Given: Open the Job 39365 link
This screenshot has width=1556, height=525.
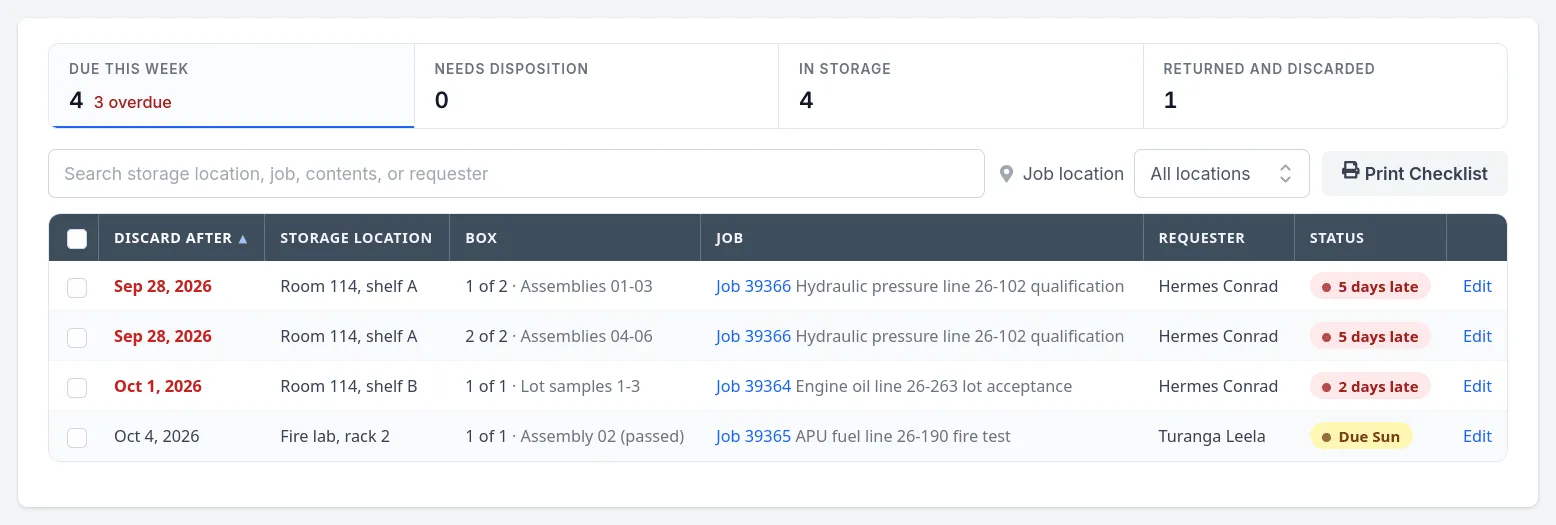Looking at the screenshot, I should pyautogui.click(x=753, y=437).
